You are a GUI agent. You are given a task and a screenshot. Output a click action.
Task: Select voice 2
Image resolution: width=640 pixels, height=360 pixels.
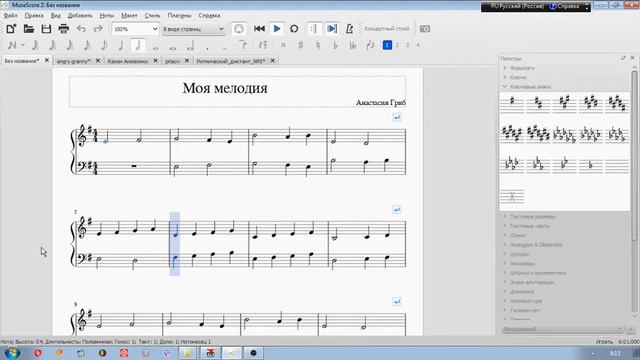(x=397, y=45)
